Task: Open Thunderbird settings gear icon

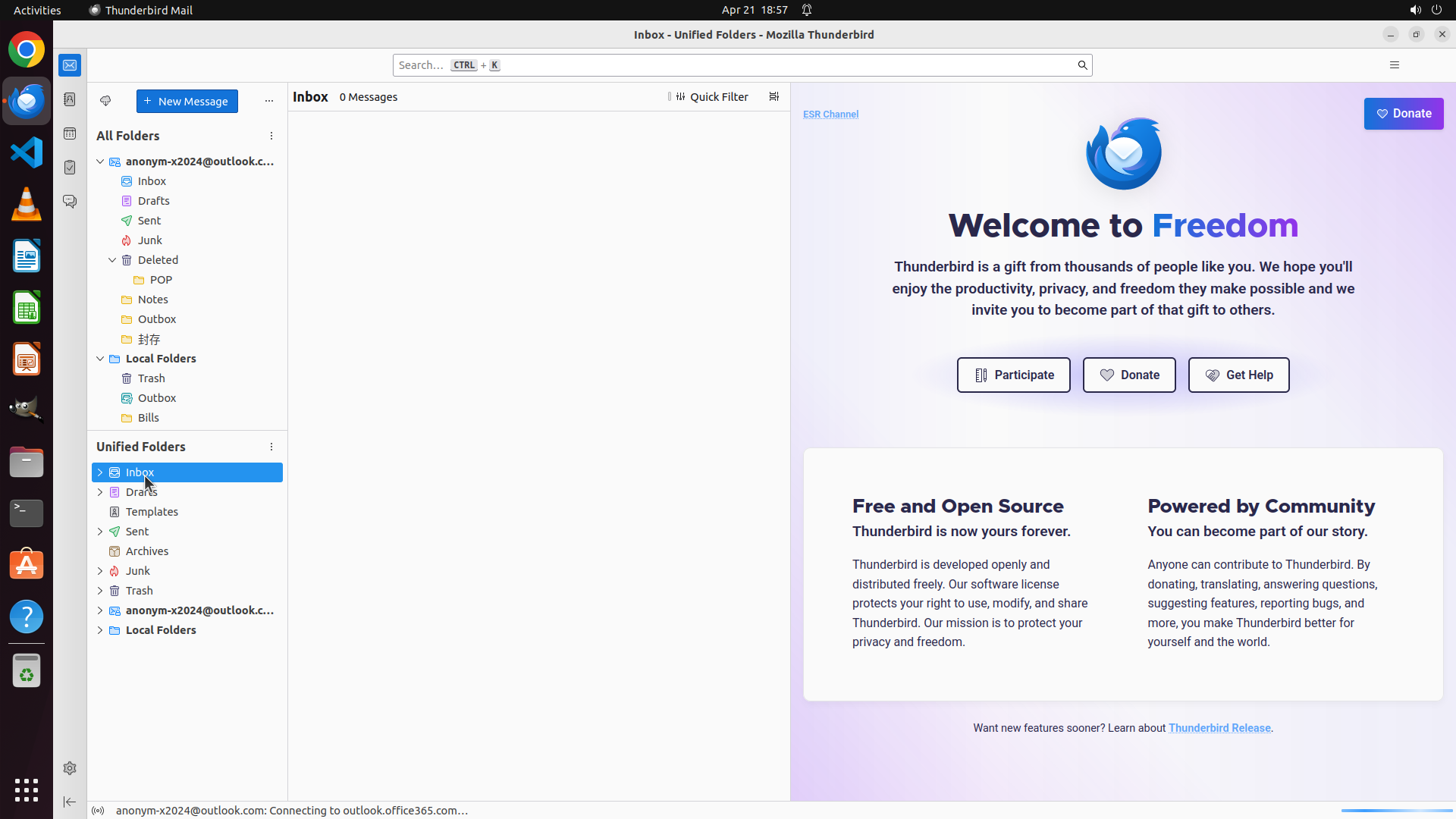Action: point(70,768)
